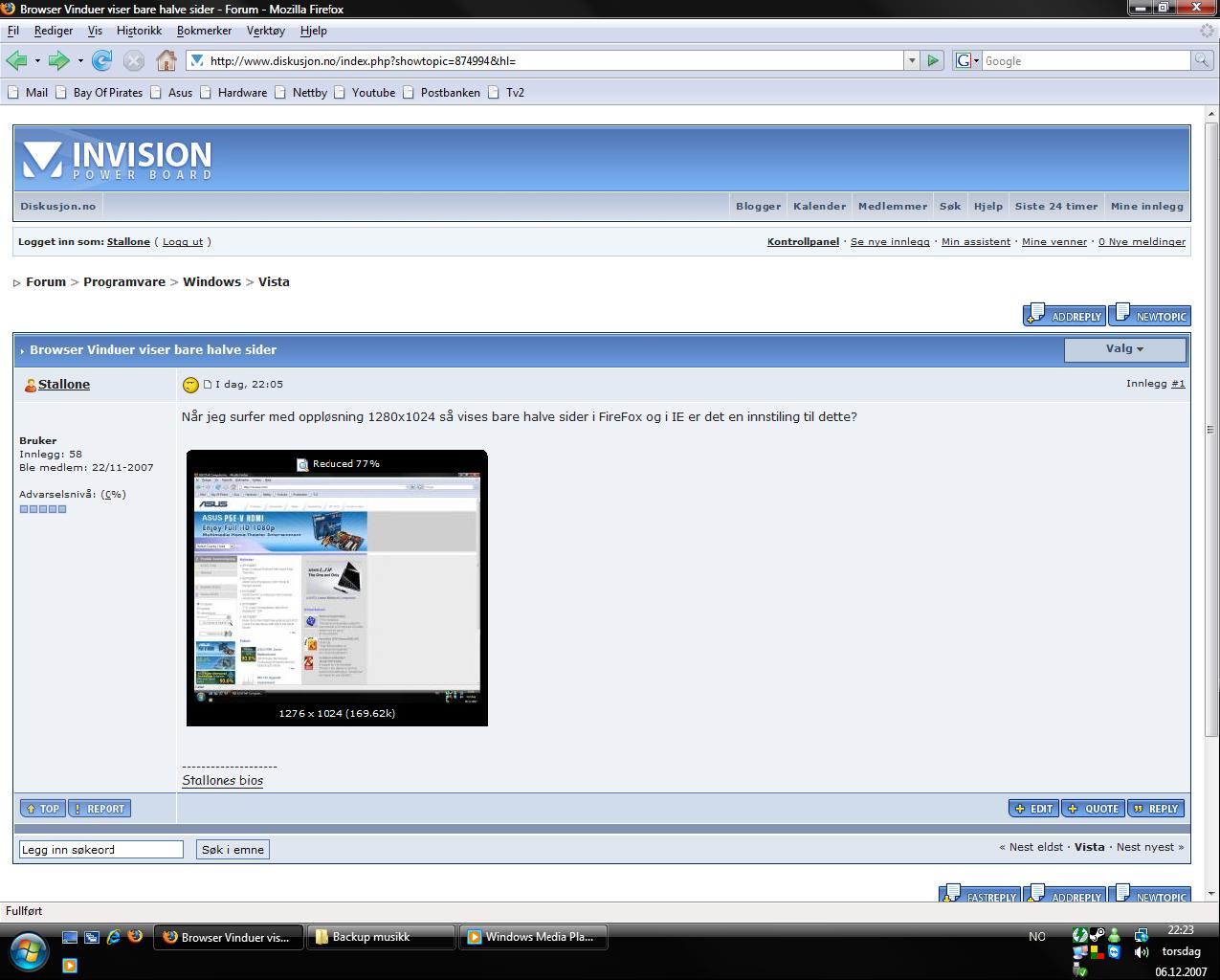Enlarge the attached screenshot thumbnail
The image size is (1220, 980).
coord(337,588)
